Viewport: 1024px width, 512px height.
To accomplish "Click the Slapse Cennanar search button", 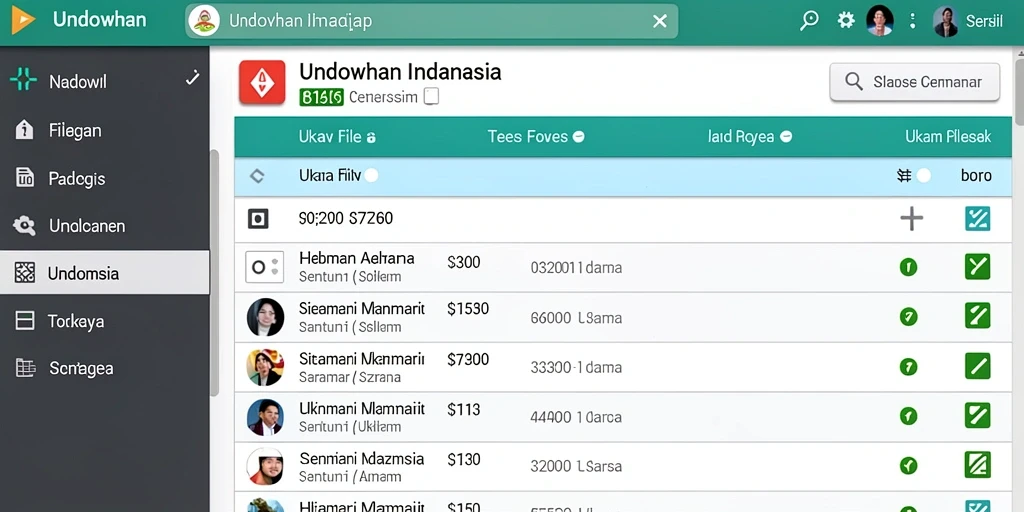I will (x=914, y=82).
